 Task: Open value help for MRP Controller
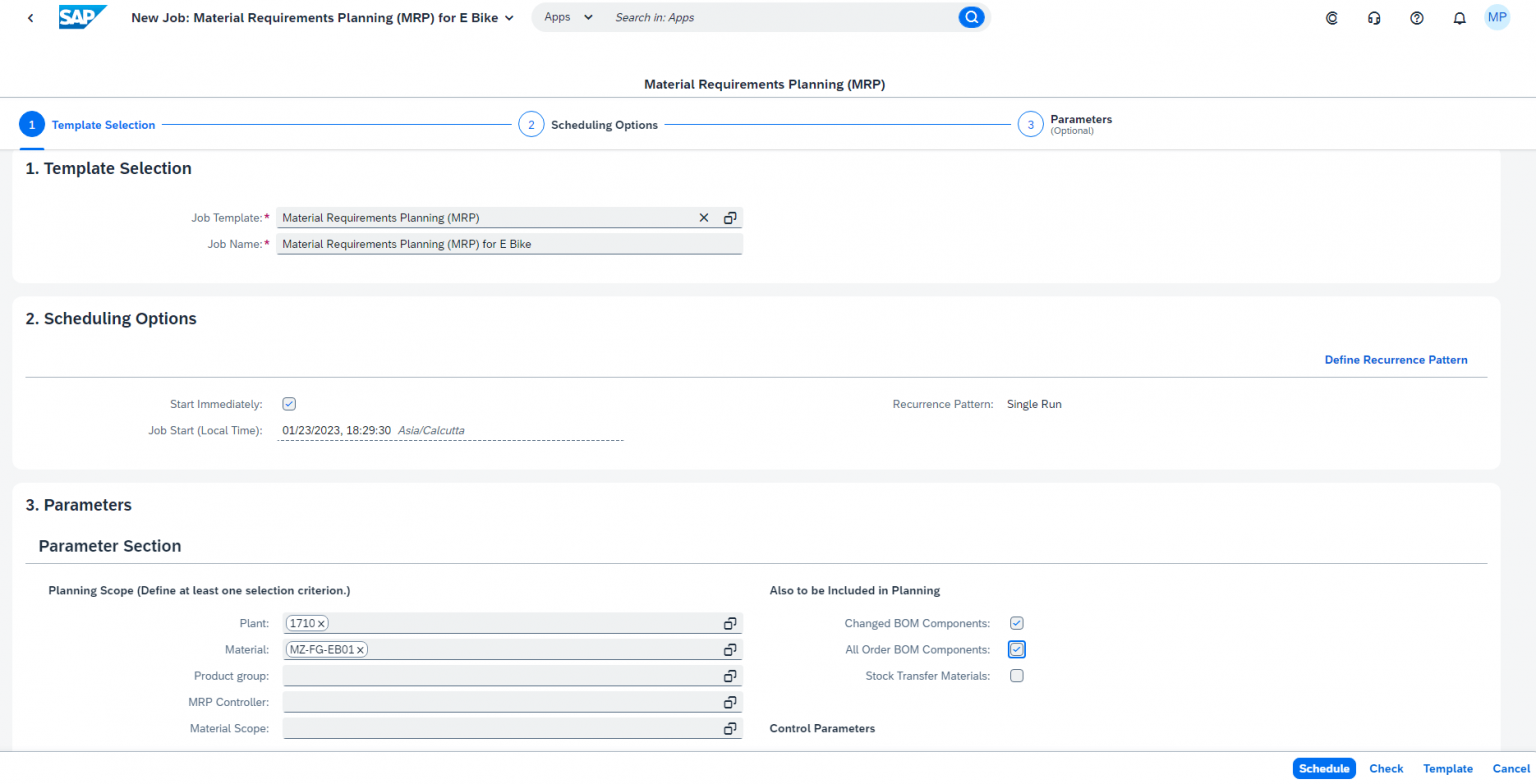(730, 702)
